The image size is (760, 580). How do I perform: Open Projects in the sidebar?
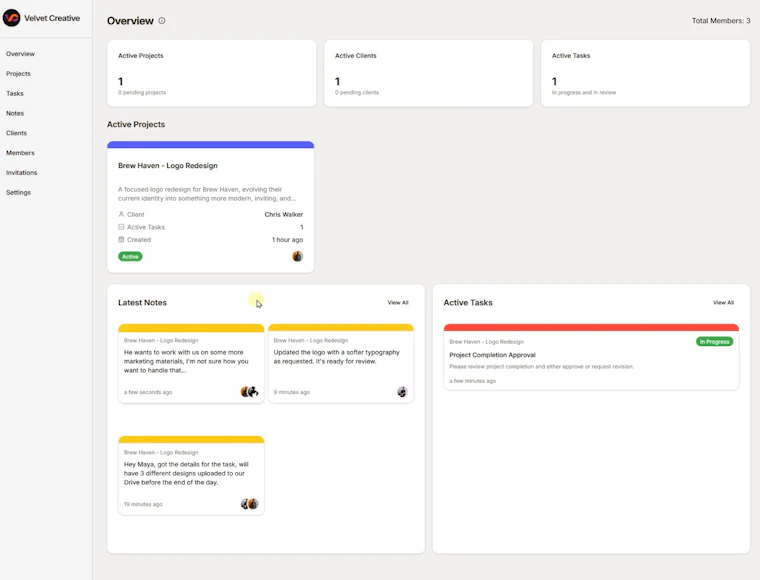point(18,74)
